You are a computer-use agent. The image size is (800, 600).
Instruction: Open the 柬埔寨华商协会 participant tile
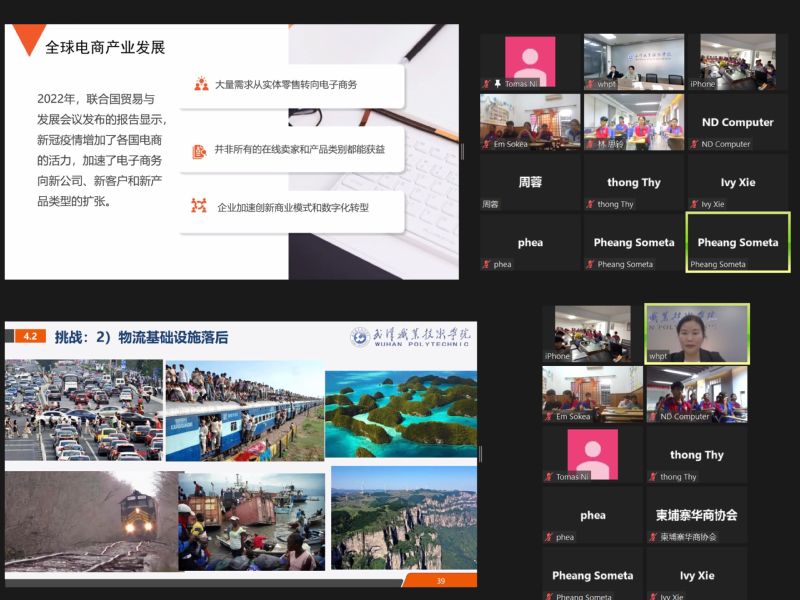(696, 515)
